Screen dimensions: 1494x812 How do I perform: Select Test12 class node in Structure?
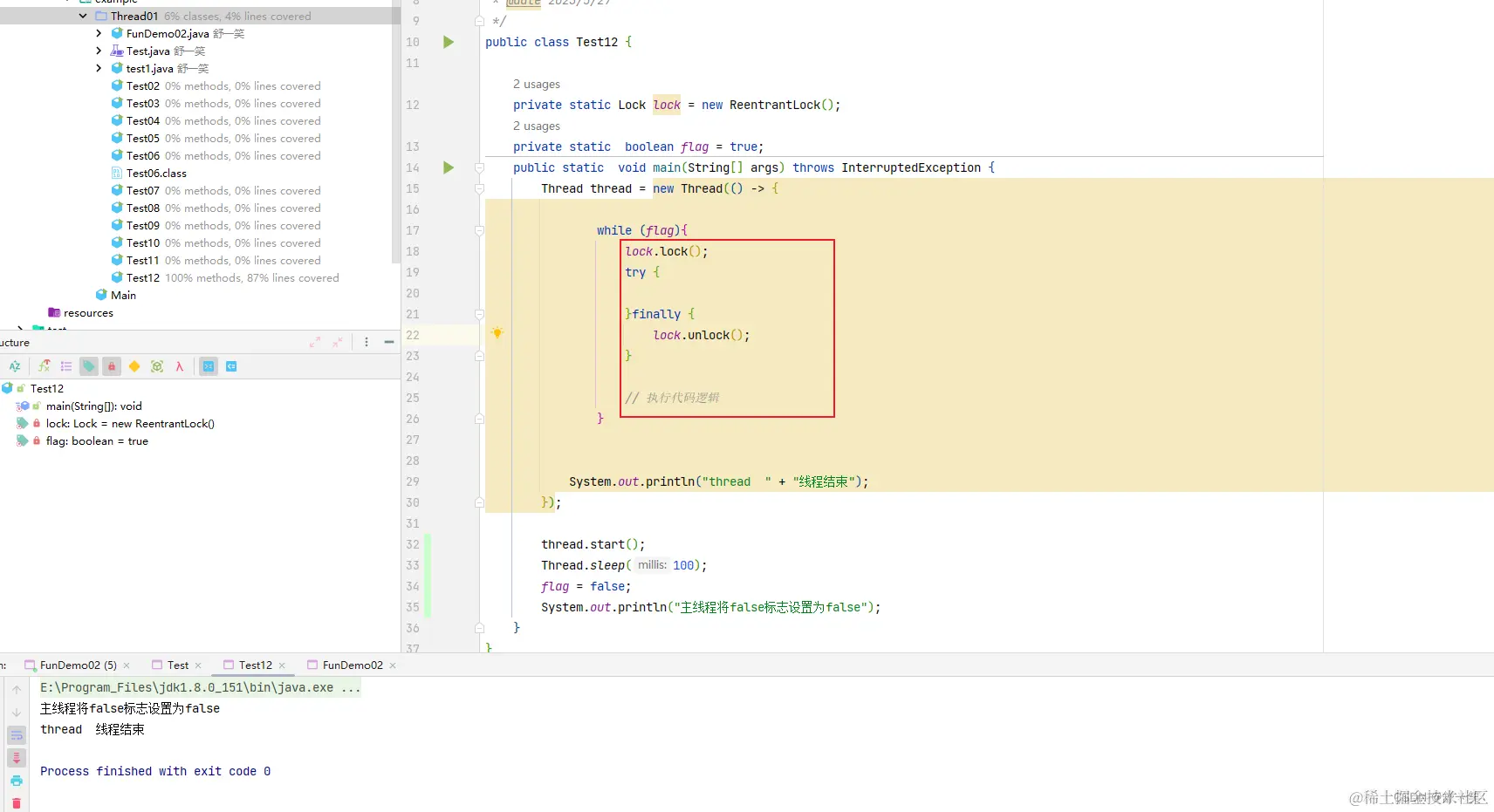coord(47,388)
